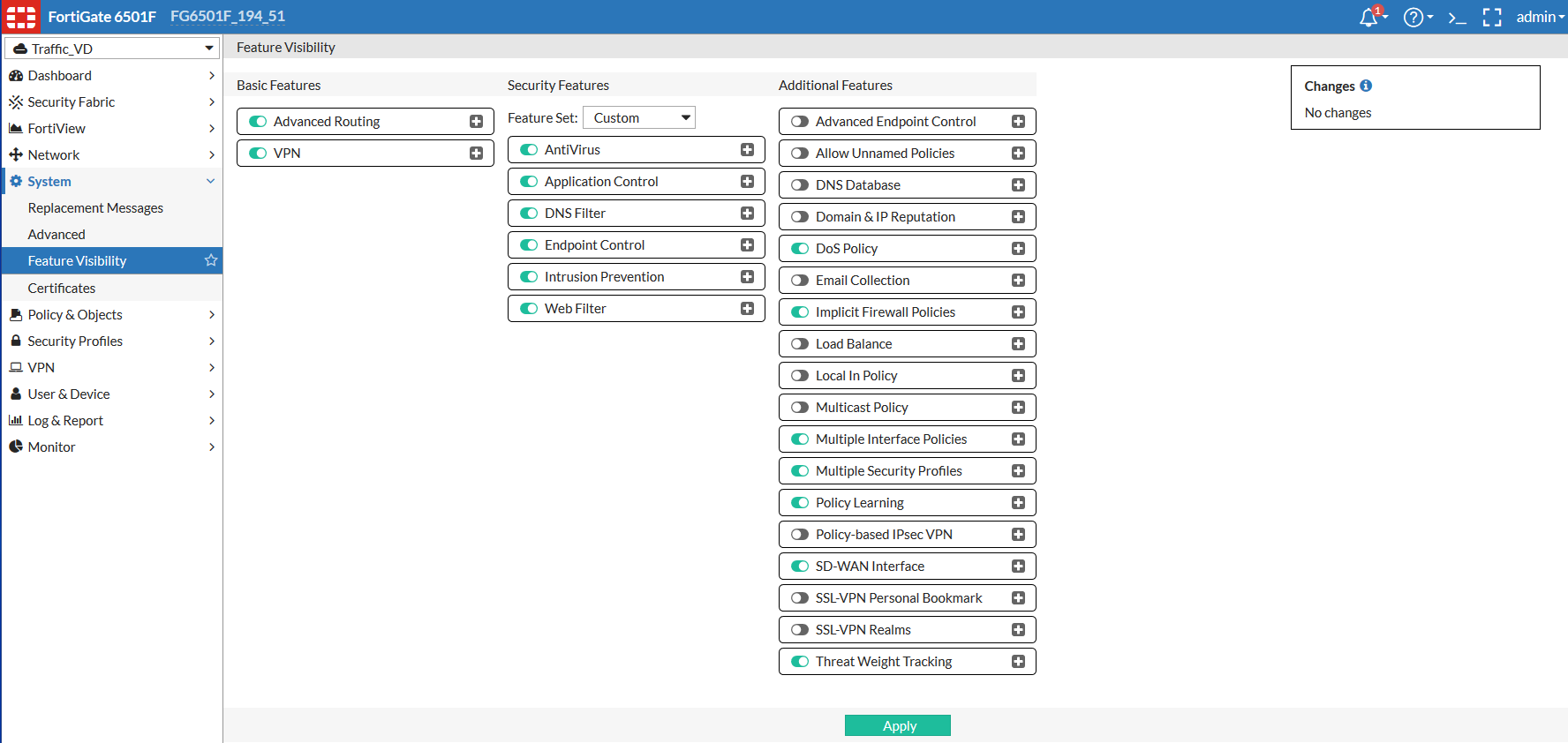Open the notifications bell
Screen dimensions: 1568x743
point(1369,17)
